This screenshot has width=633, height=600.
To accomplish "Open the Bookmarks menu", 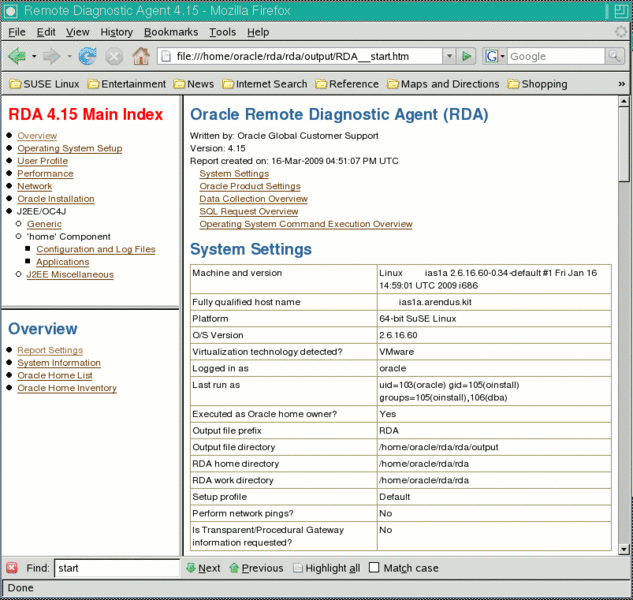I will point(171,32).
